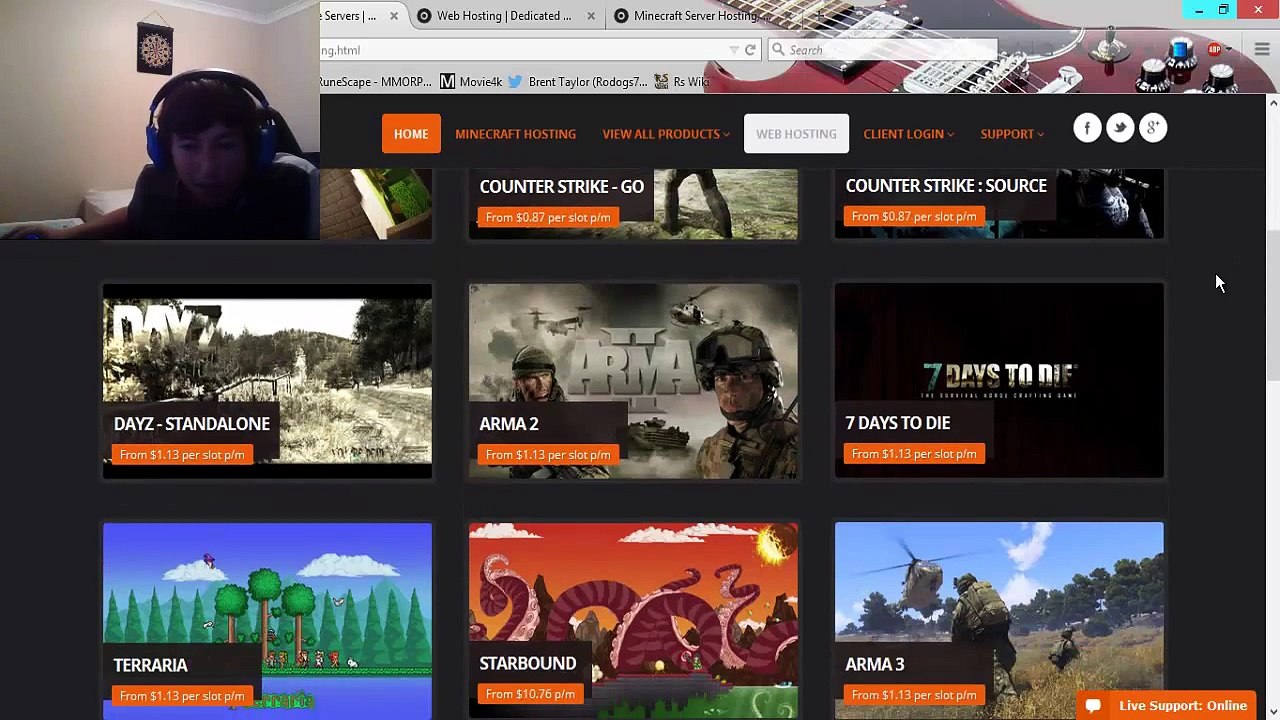Open the URL history dropdown arrow
This screenshot has height=720, width=1280.
tap(734, 50)
